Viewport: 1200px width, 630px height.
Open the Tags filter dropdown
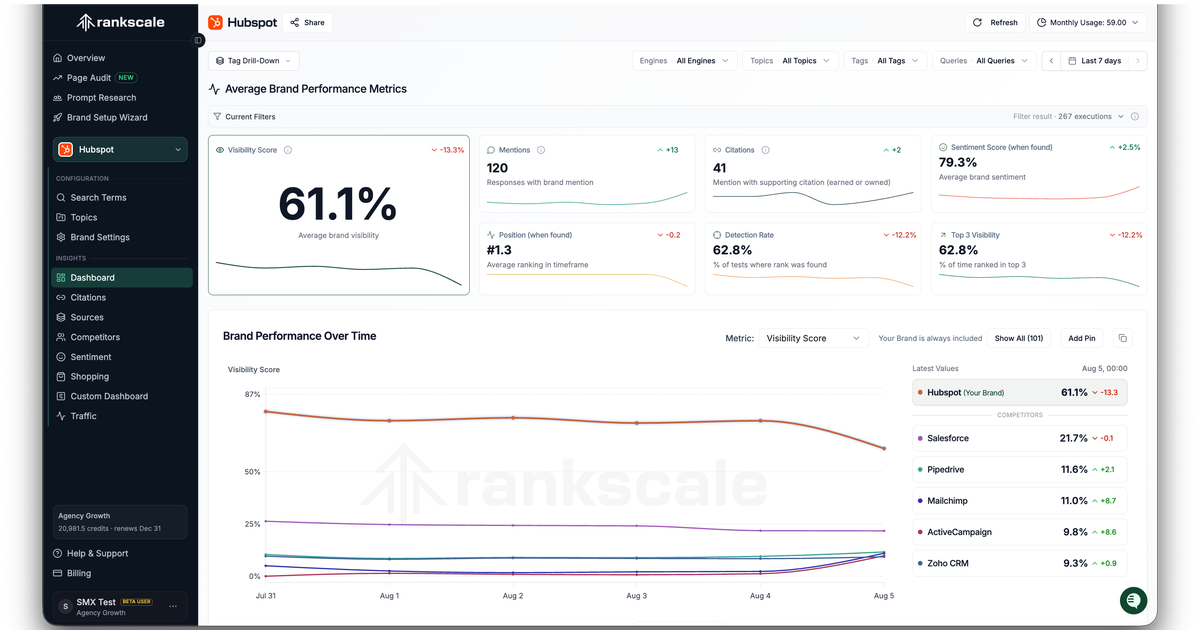click(x=884, y=61)
